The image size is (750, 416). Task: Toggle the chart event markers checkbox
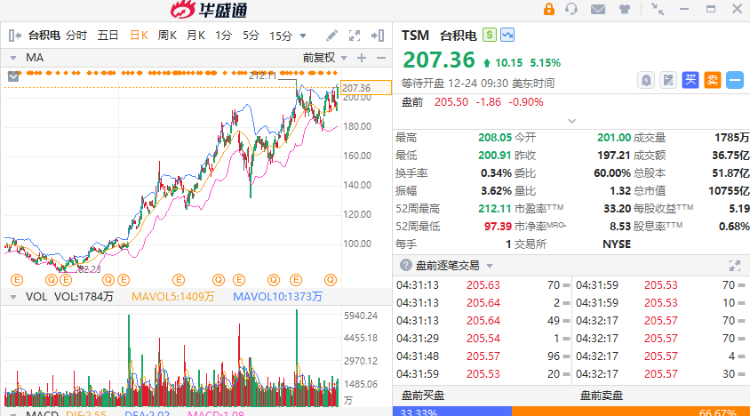click(13, 76)
